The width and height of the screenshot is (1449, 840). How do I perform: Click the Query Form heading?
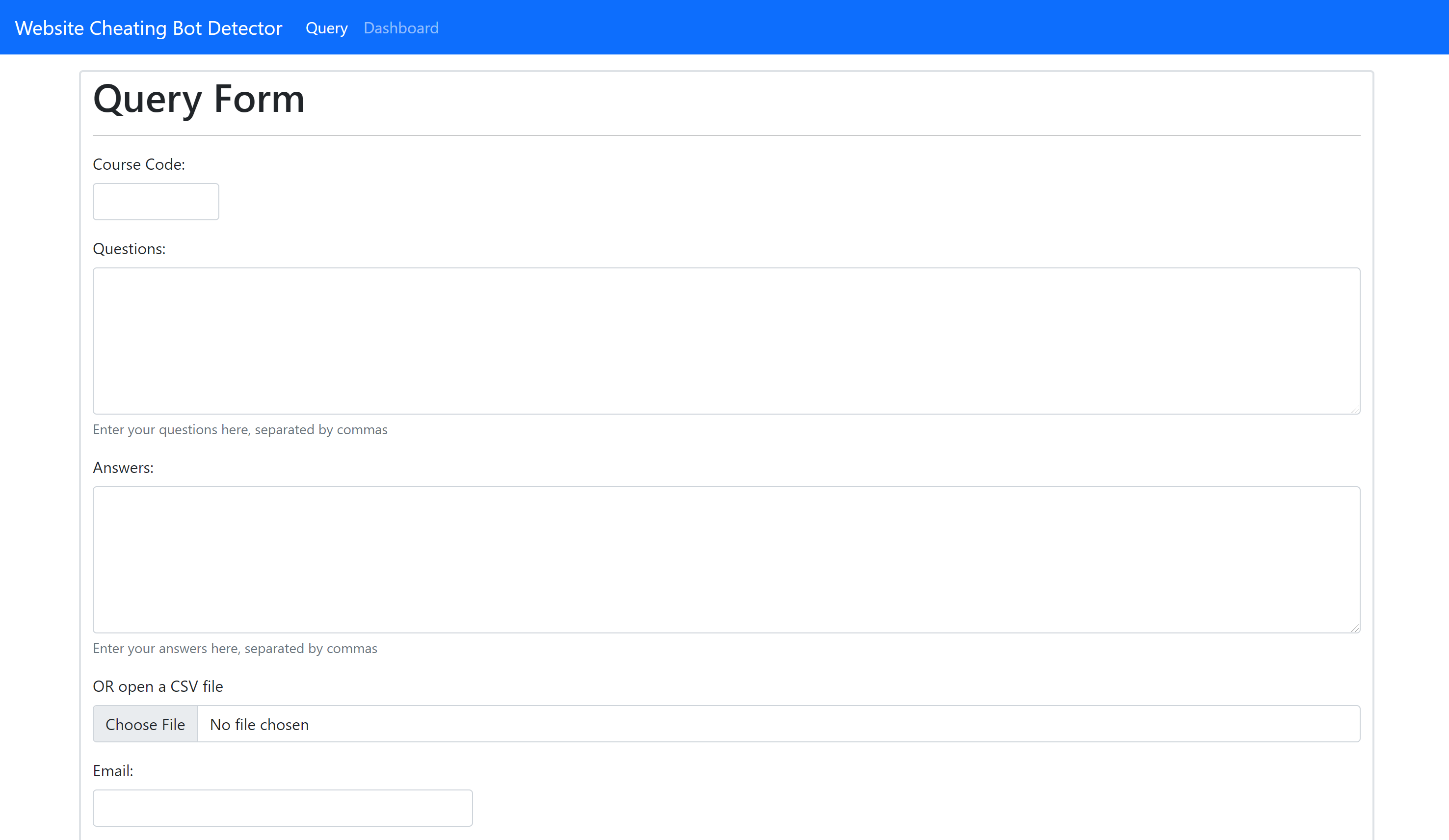coord(198,99)
